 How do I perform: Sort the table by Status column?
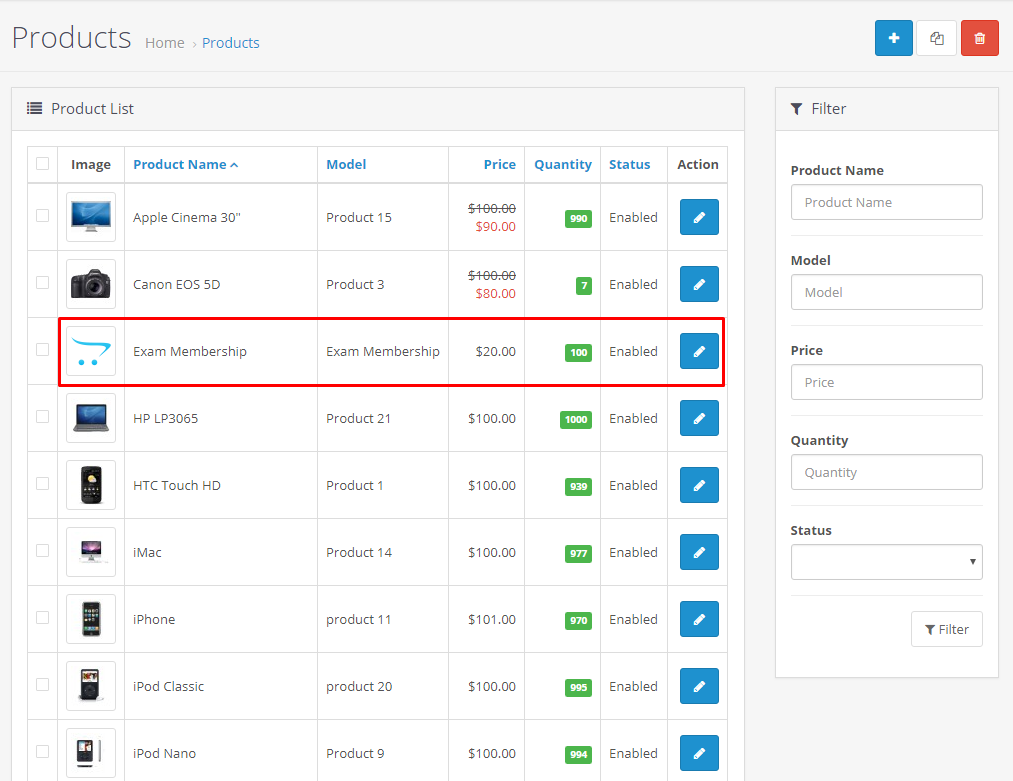[x=629, y=165]
